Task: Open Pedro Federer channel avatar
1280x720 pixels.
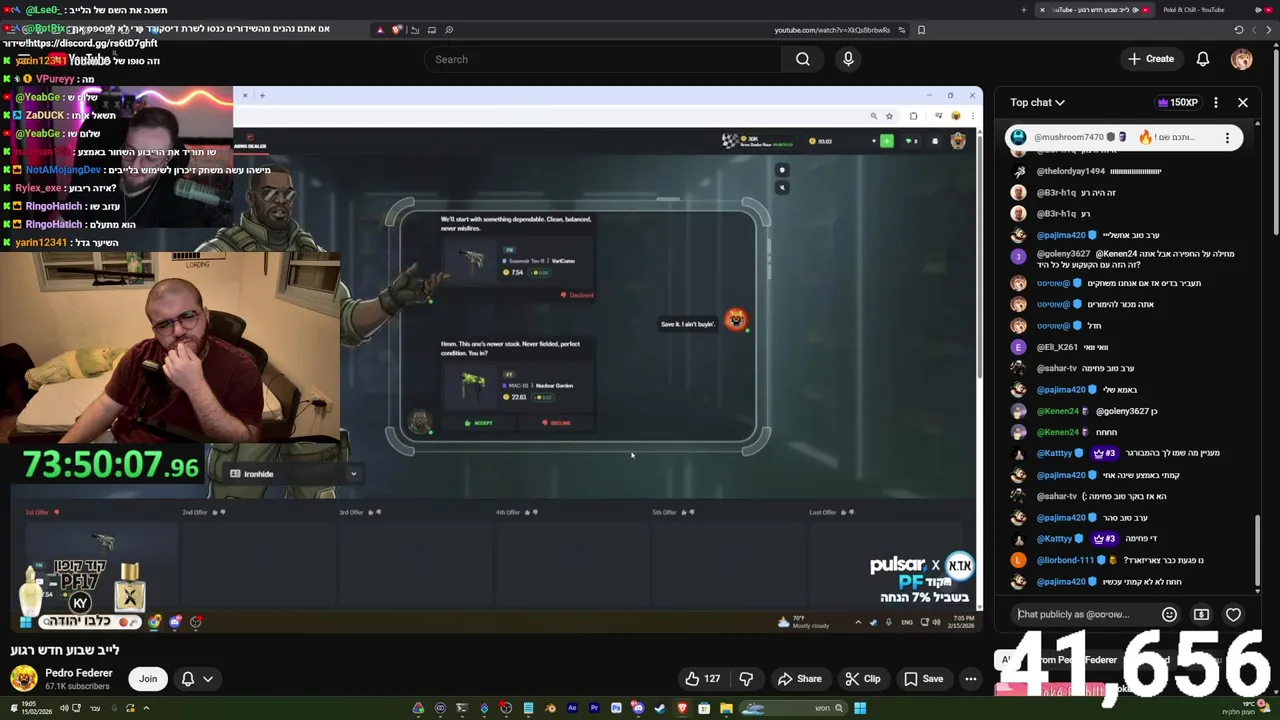Action: pos(24,679)
